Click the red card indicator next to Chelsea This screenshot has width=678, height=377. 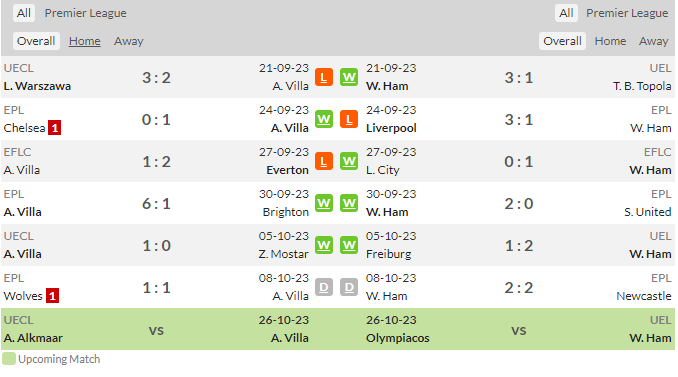click(54, 128)
